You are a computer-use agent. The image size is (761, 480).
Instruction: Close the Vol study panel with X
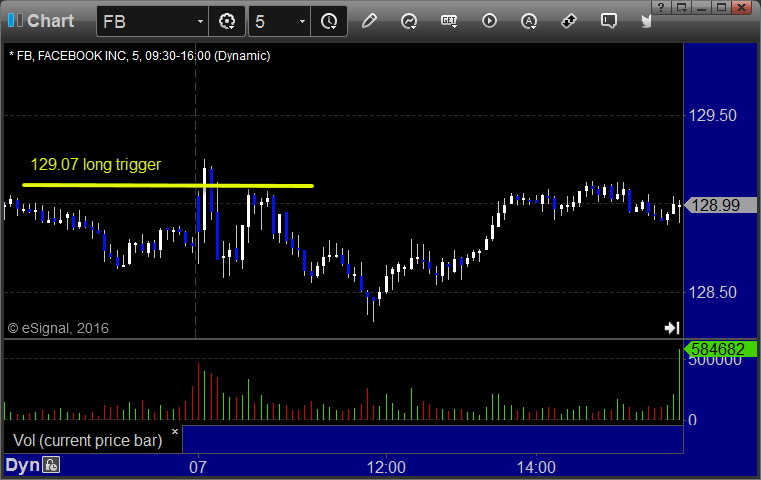click(x=175, y=431)
